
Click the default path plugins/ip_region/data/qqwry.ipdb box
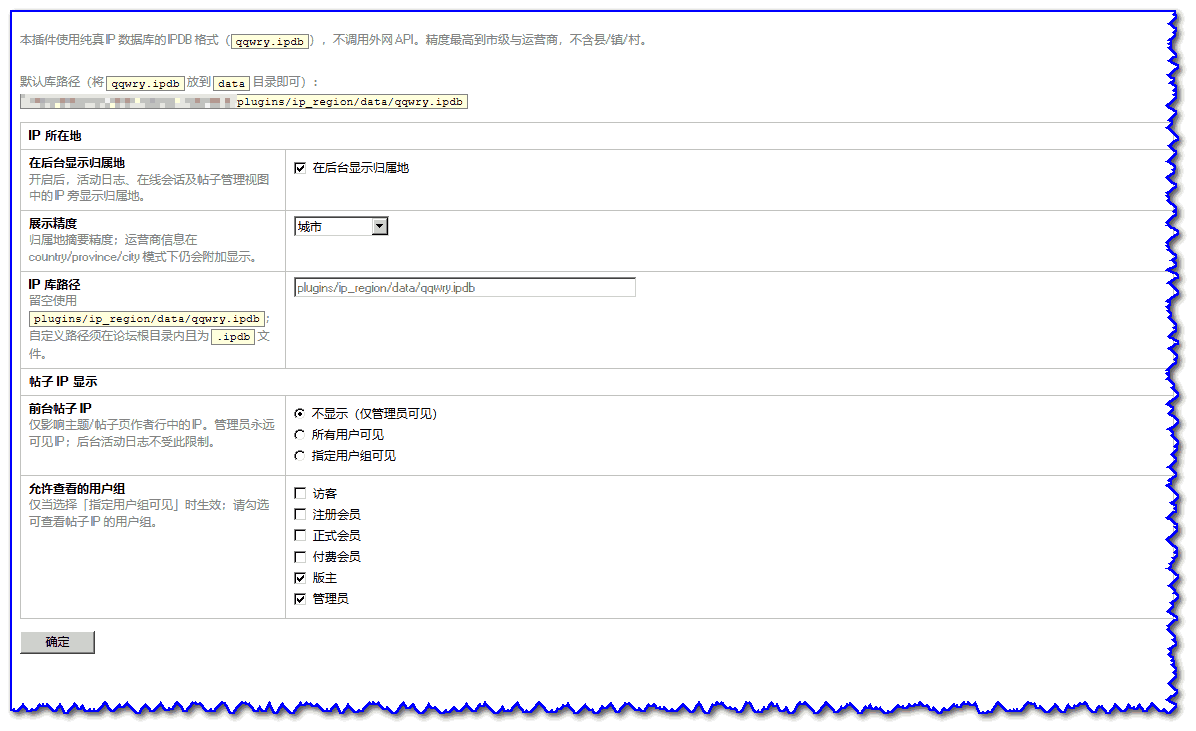(244, 101)
